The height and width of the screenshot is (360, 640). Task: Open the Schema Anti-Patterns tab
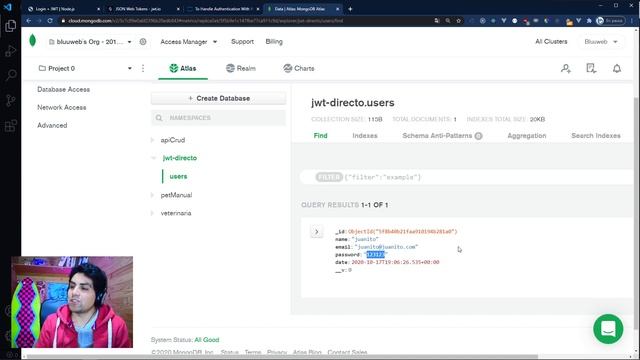click(x=442, y=136)
